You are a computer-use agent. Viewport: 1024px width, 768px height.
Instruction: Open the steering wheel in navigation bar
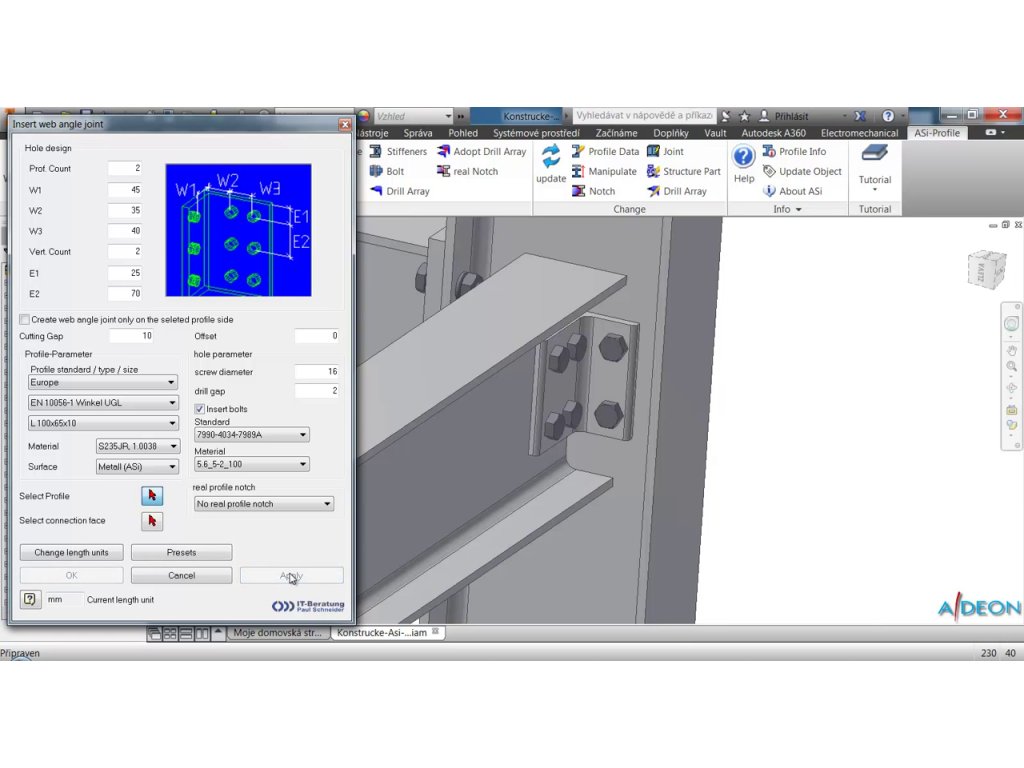[1012, 325]
